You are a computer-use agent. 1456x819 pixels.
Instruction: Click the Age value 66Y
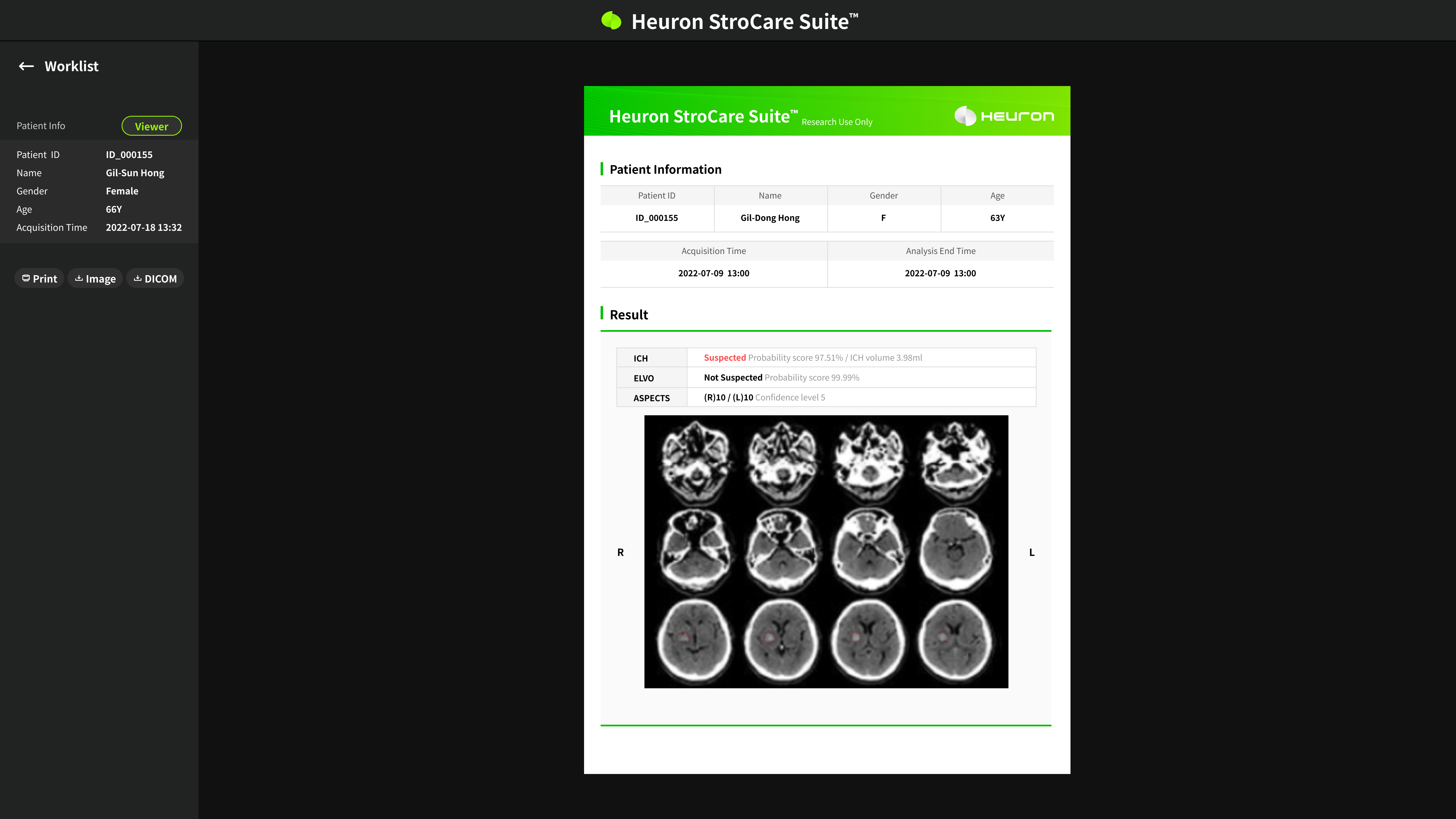(x=114, y=209)
